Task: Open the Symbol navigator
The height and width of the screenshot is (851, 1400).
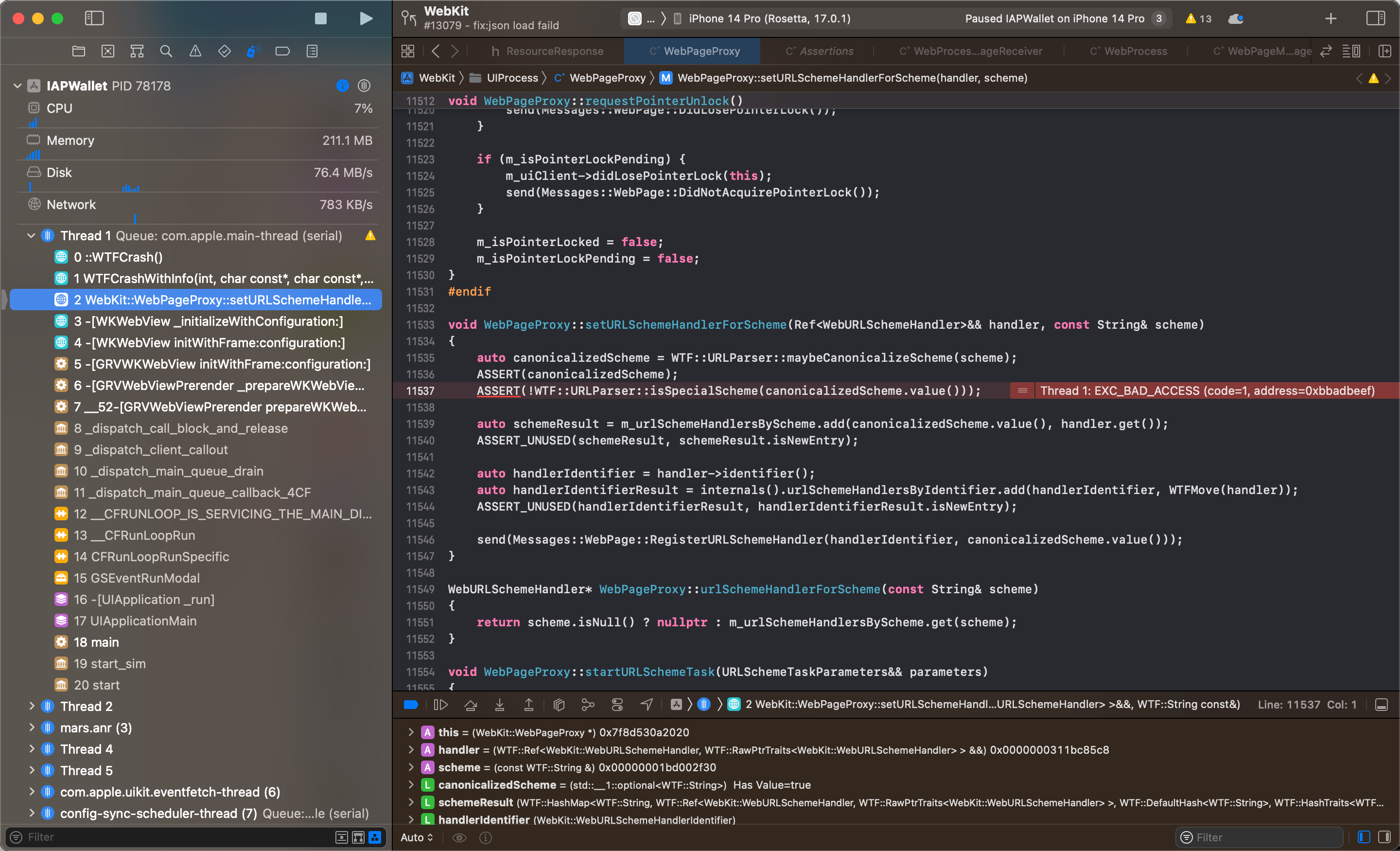Action: (x=137, y=51)
